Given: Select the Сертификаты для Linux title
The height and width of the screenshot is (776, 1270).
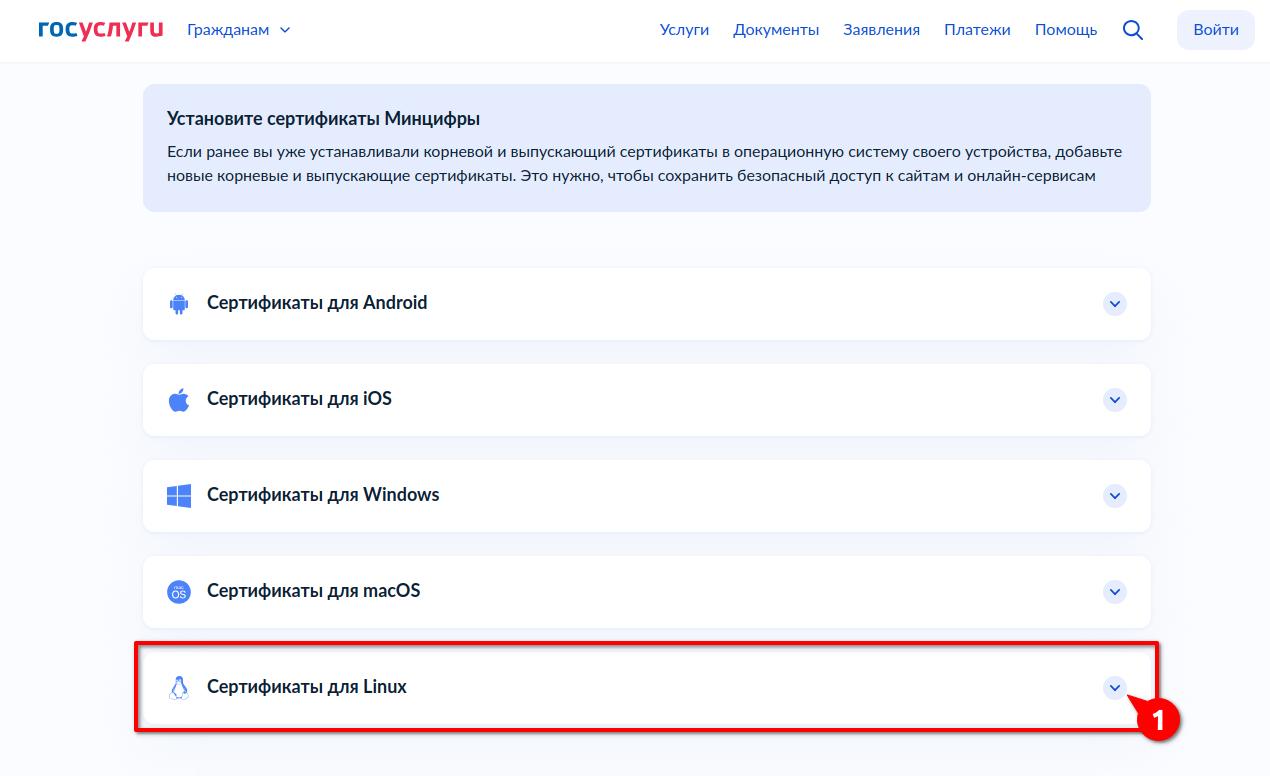Looking at the screenshot, I should [307, 687].
